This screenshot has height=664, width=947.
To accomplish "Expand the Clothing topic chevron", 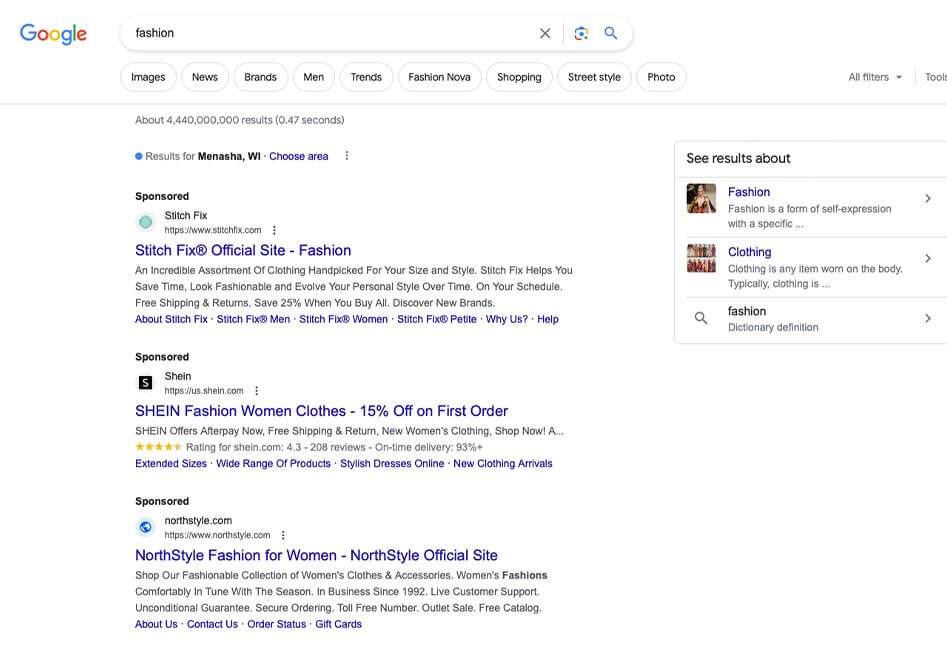I will pos(927,258).
